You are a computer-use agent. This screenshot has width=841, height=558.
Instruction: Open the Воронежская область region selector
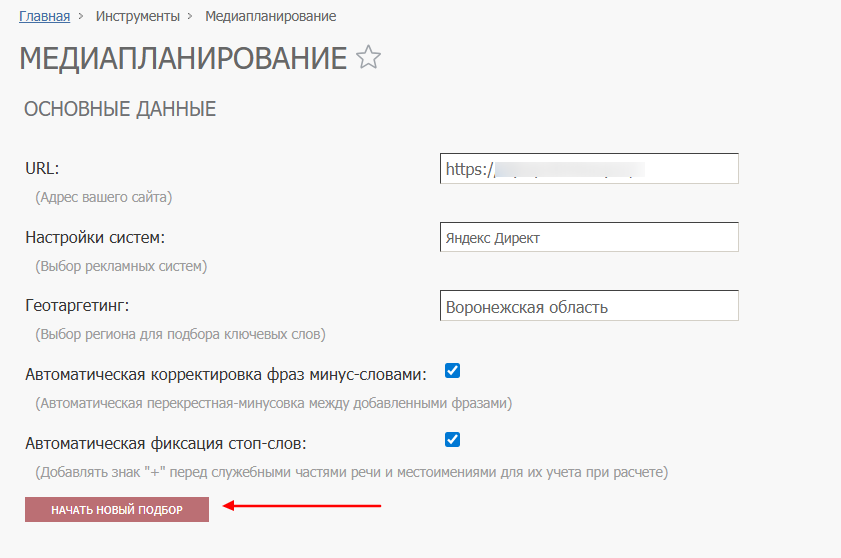click(589, 306)
